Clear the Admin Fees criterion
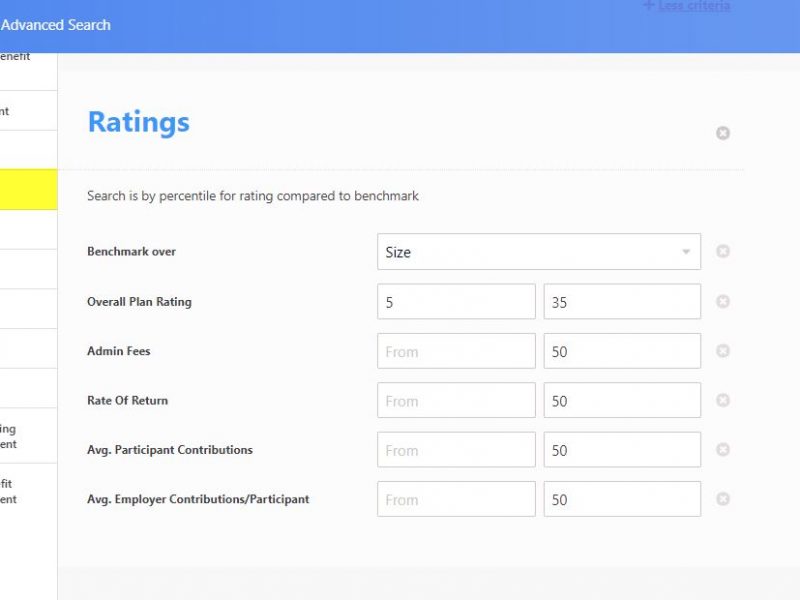 pyautogui.click(x=723, y=351)
